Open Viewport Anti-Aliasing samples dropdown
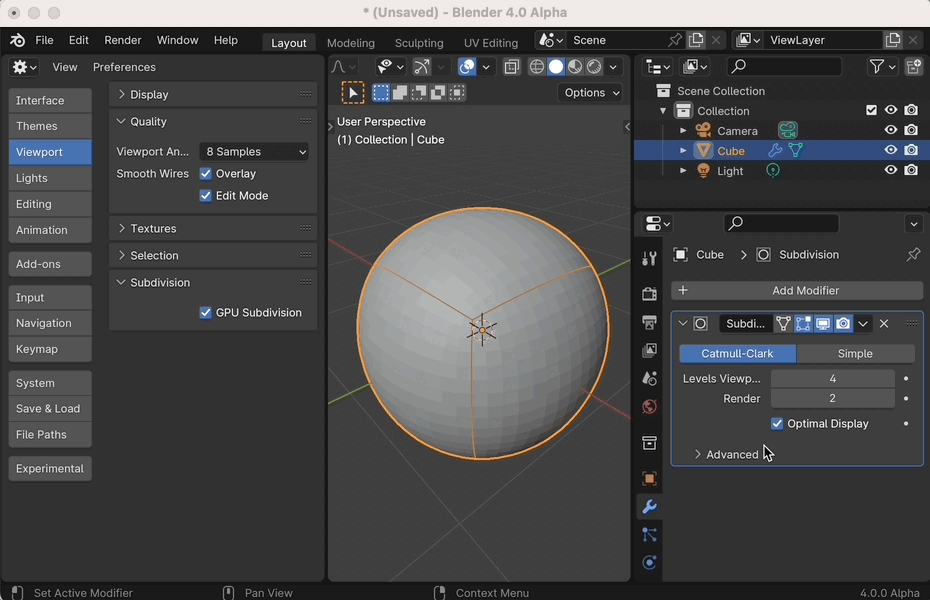The height and width of the screenshot is (600, 930). 255,152
